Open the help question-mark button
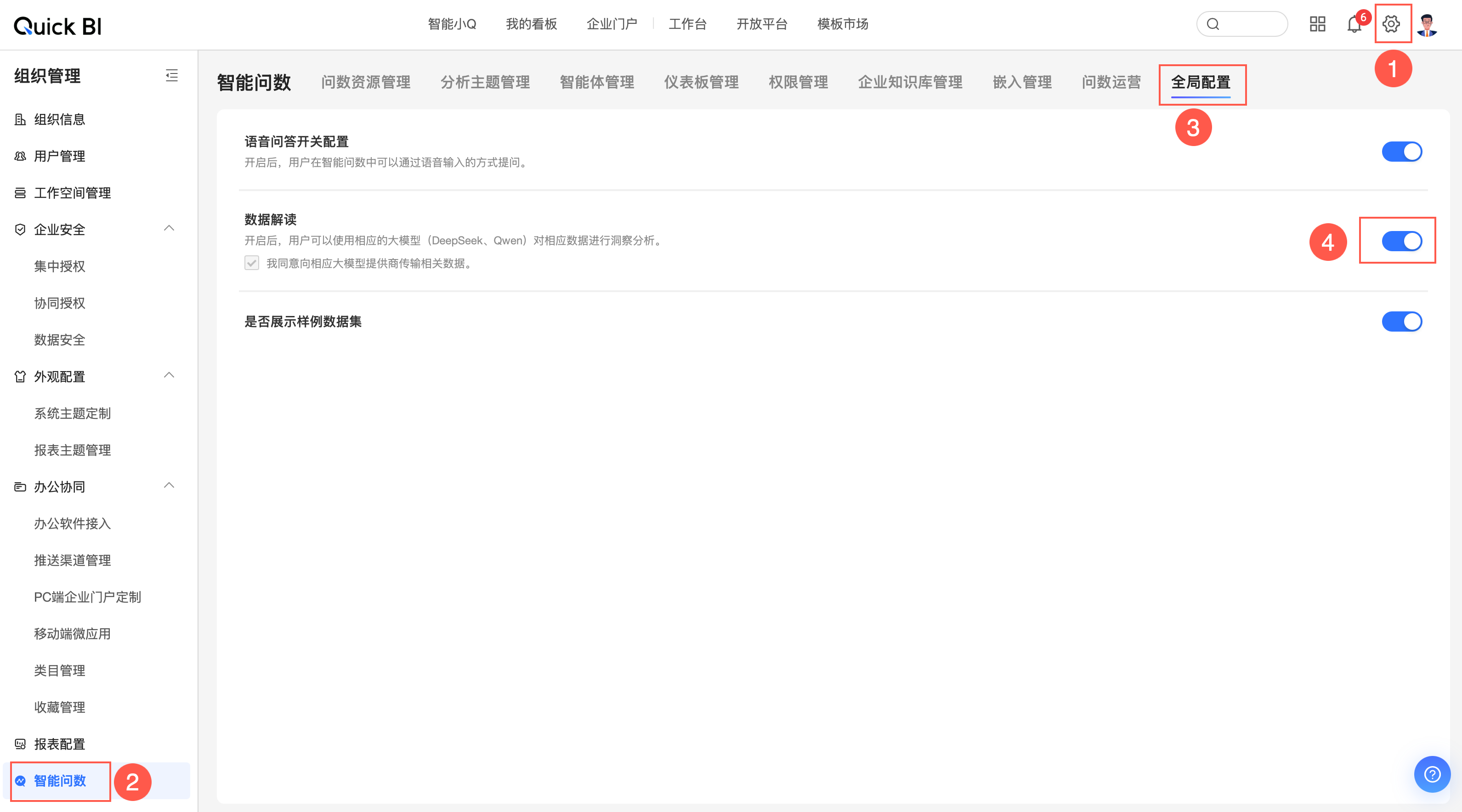This screenshot has width=1462, height=812. 1432,774
